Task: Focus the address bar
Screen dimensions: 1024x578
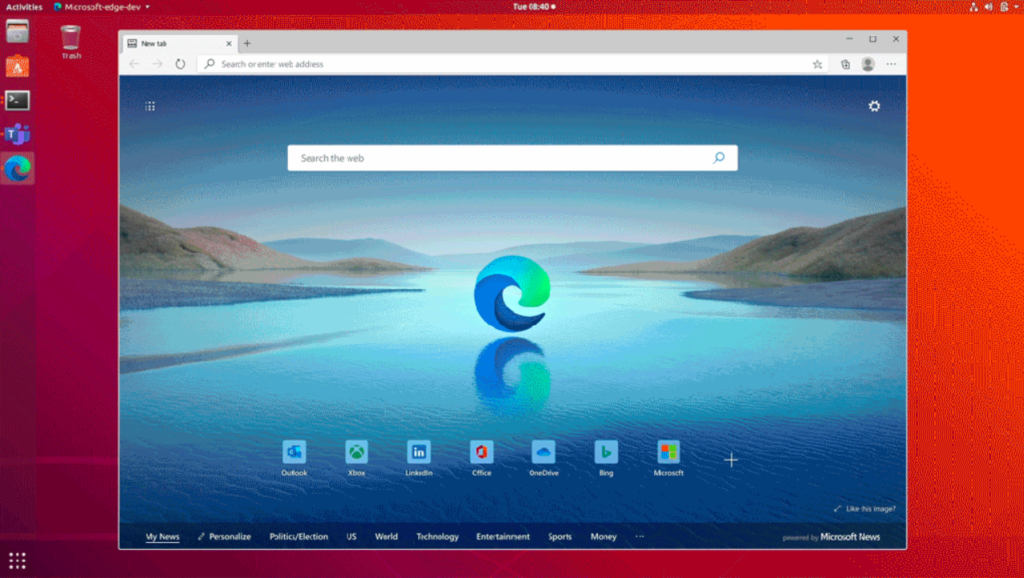Action: pyautogui.click(x=513, y=64)
